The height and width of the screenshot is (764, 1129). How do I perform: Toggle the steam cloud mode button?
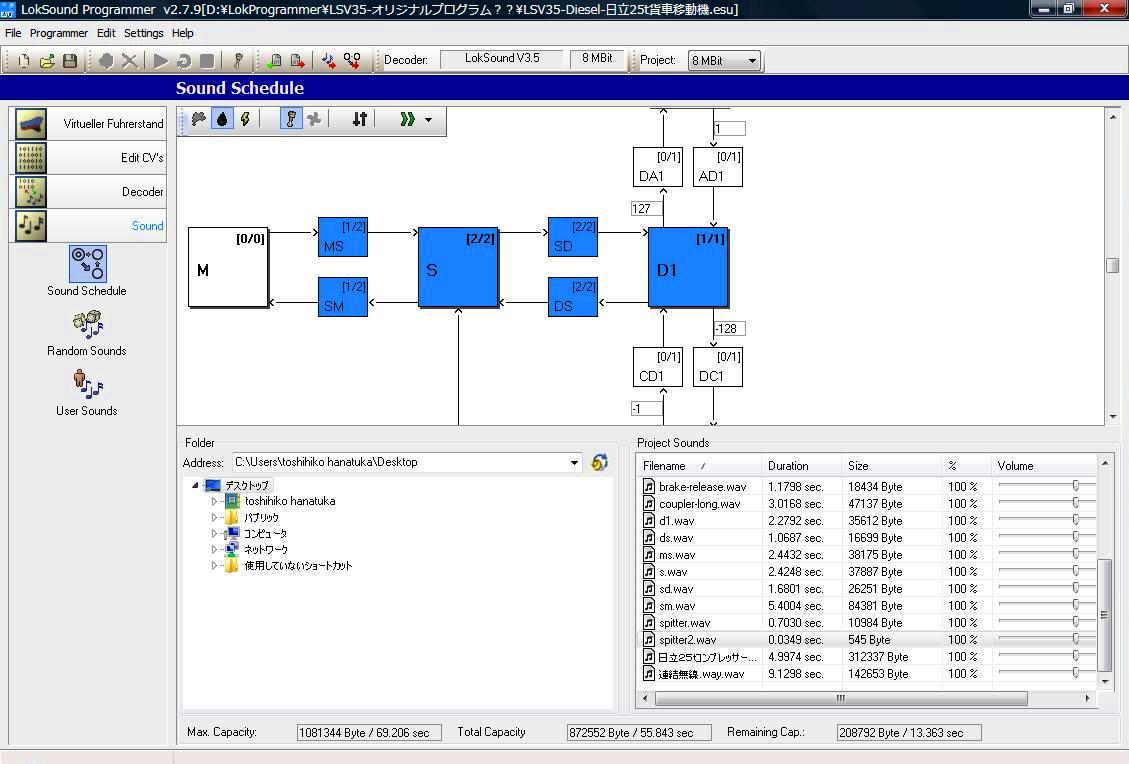click(x=199, y=119)
